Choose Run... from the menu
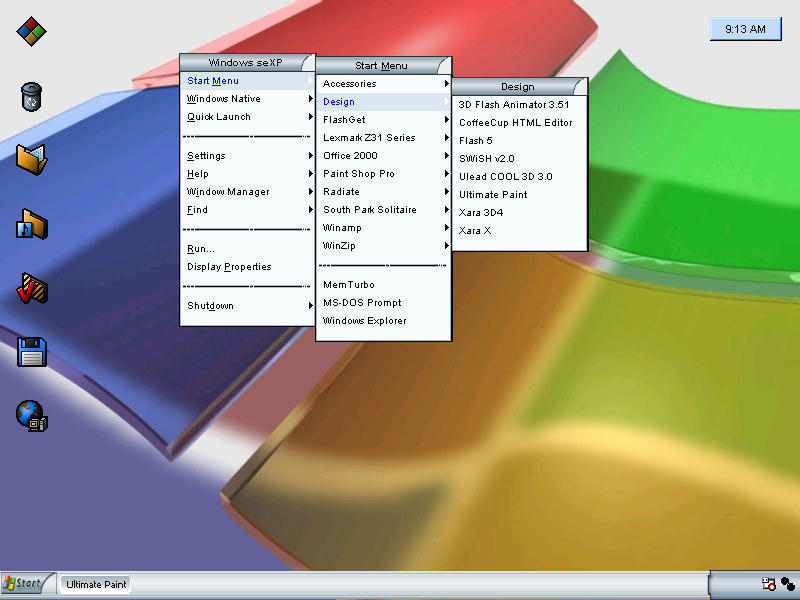 (x=247, y=249)
